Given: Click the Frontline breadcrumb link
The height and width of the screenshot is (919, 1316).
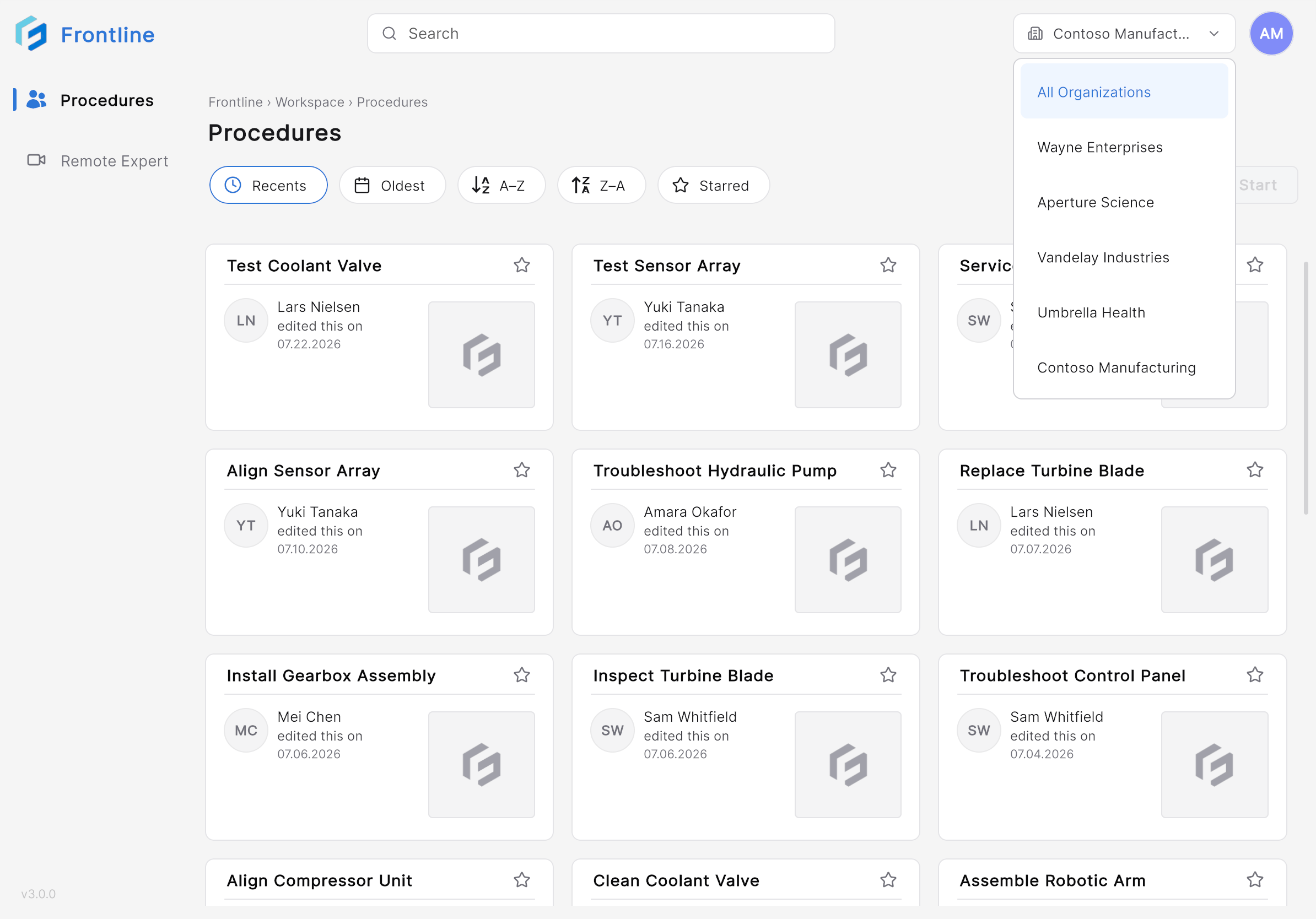Looking at the screenshot, I should tap(235, 102).
